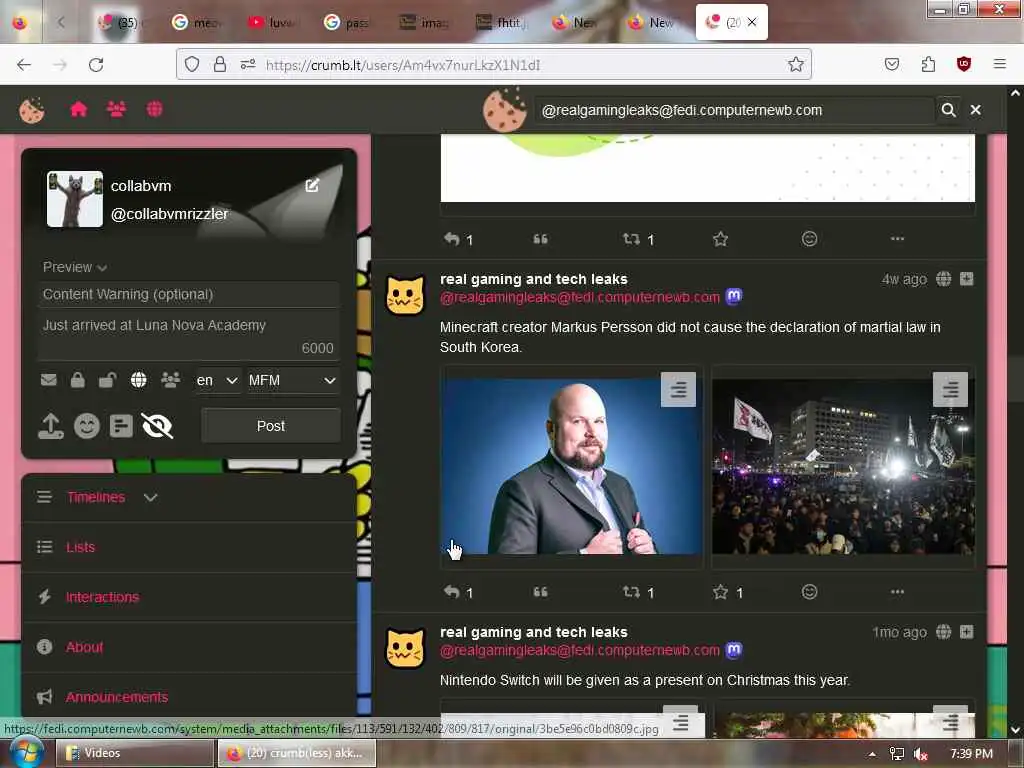This screenshot has width=1024, height=768.
Task: Favorite the Markus Persson post with star
Action: tap(720, 592)
